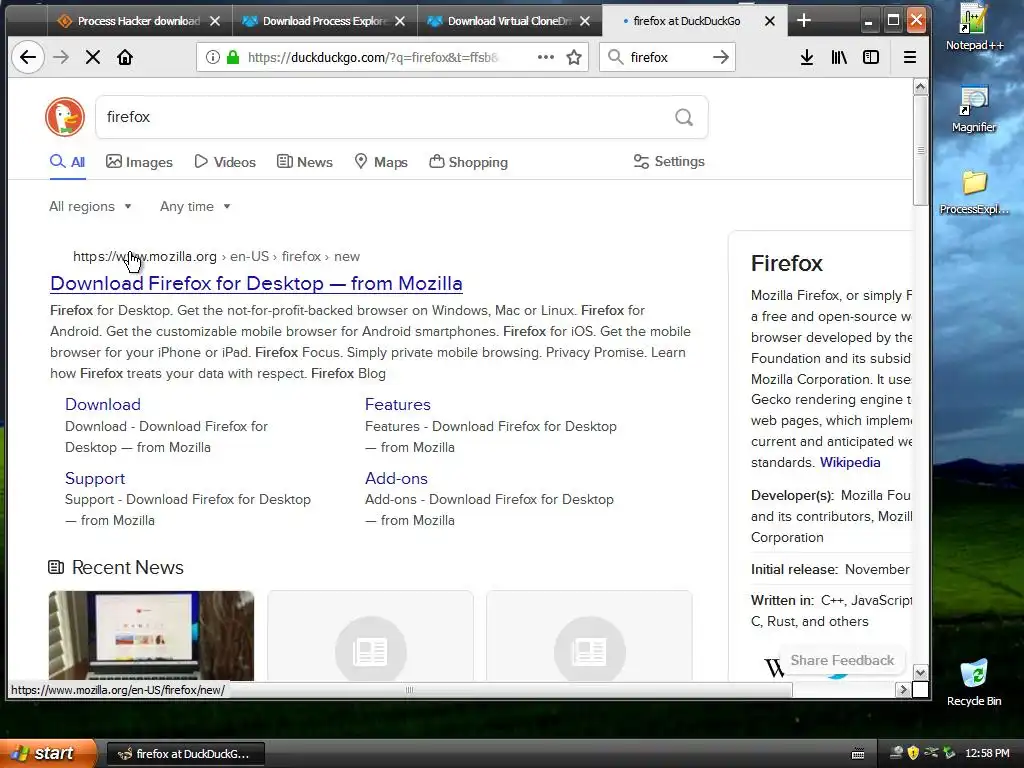Expand the All regions dropdown

click(x=91, y=206)
